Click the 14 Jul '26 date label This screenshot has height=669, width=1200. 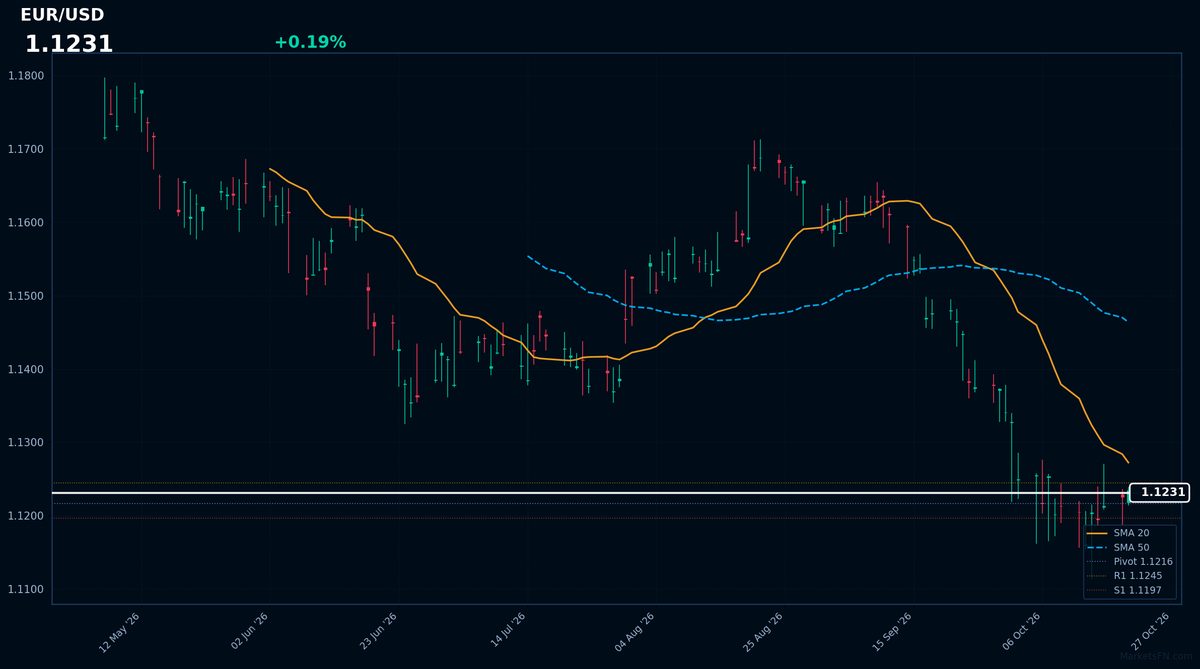(x=507, y=632)
